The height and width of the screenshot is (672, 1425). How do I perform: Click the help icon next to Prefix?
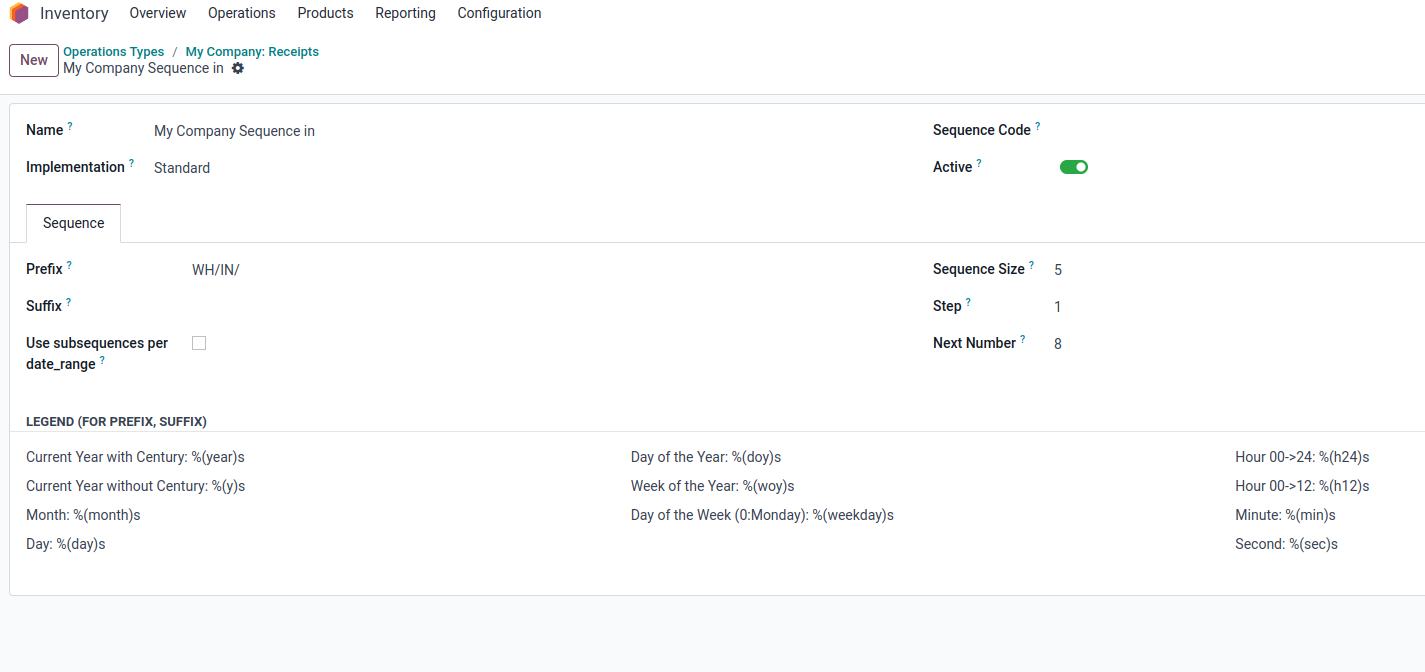pos(69,266)
